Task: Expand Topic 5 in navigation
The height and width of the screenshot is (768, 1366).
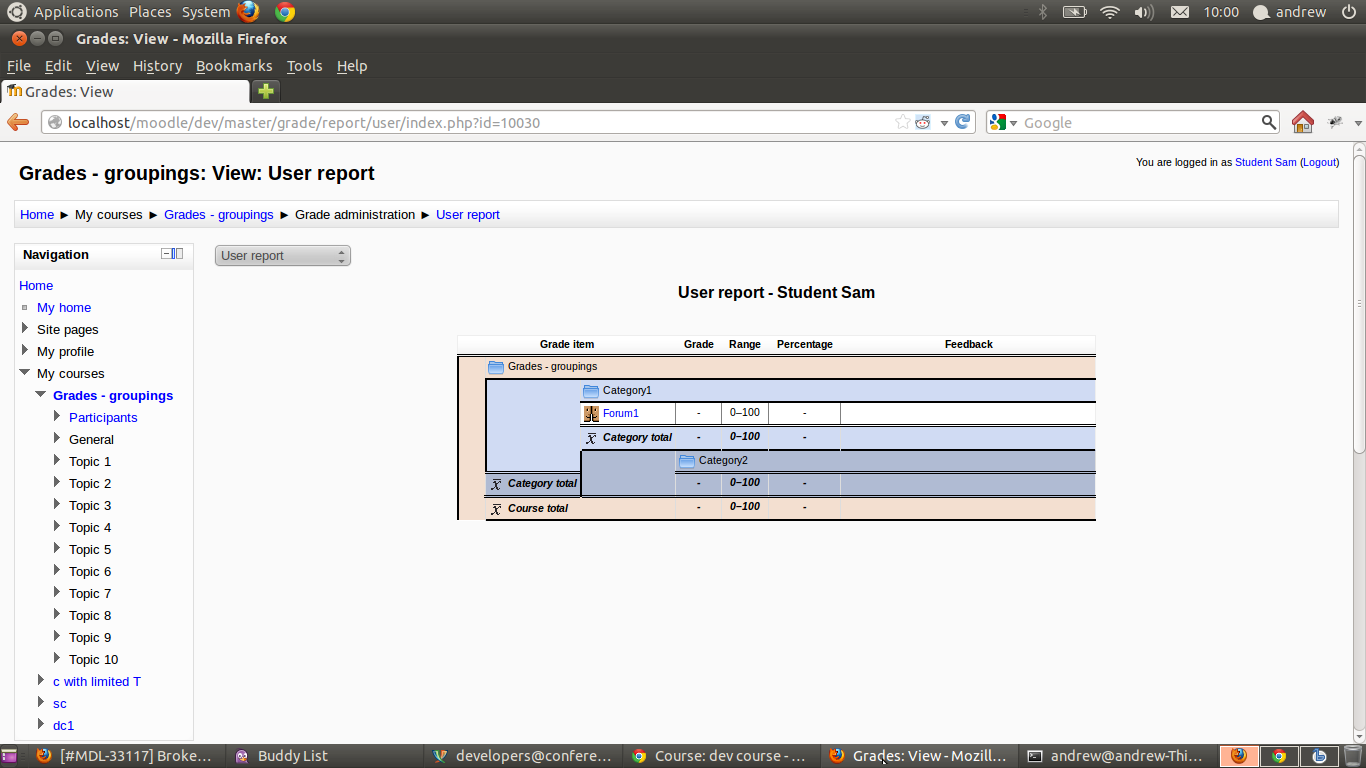Action: (57, 548)
